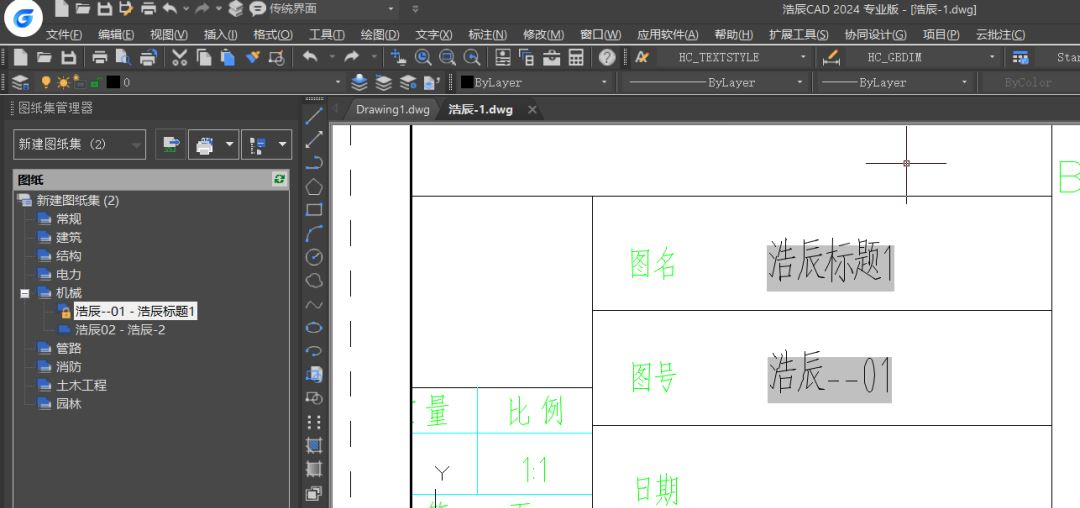Toggle layer freeze sun icon
The image size is (1080, 508).
click(x=63, y=83)
